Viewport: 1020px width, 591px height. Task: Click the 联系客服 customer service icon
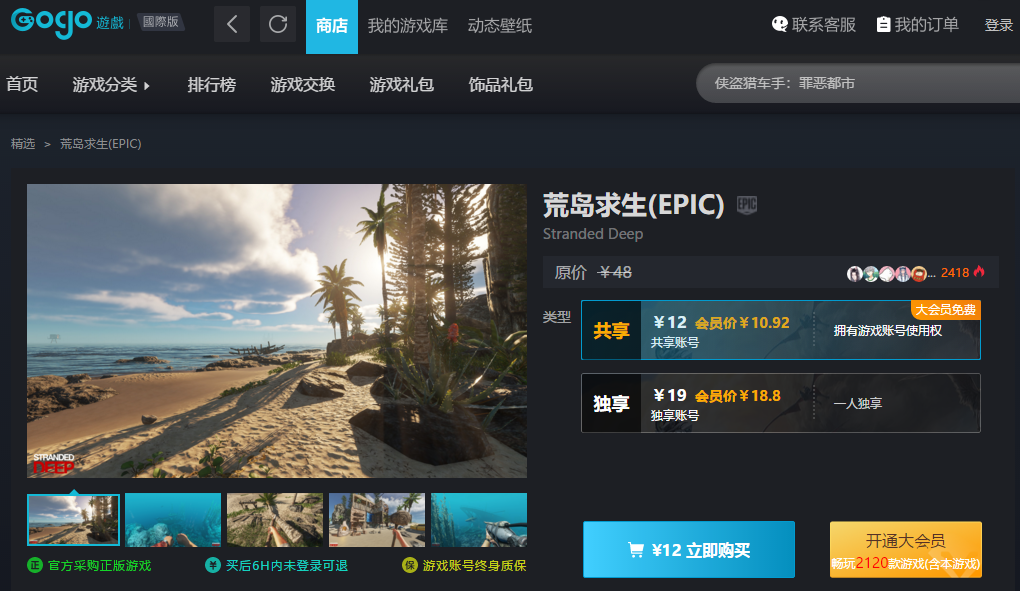point(779,24)
